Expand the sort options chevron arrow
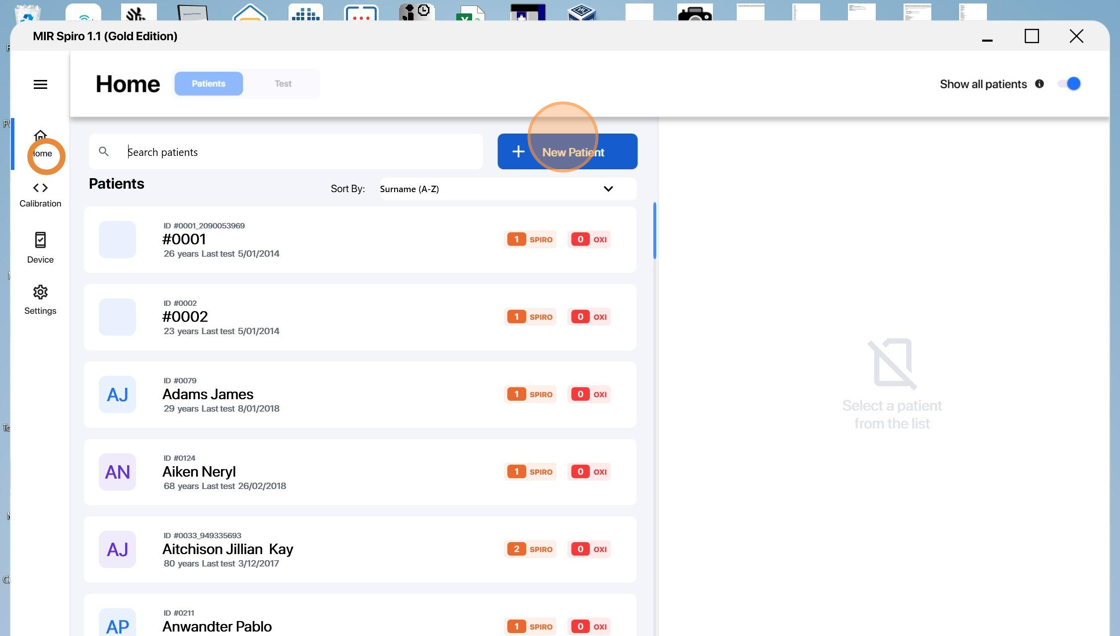Viewport: 1120px width, 636px height. point(609,189)
